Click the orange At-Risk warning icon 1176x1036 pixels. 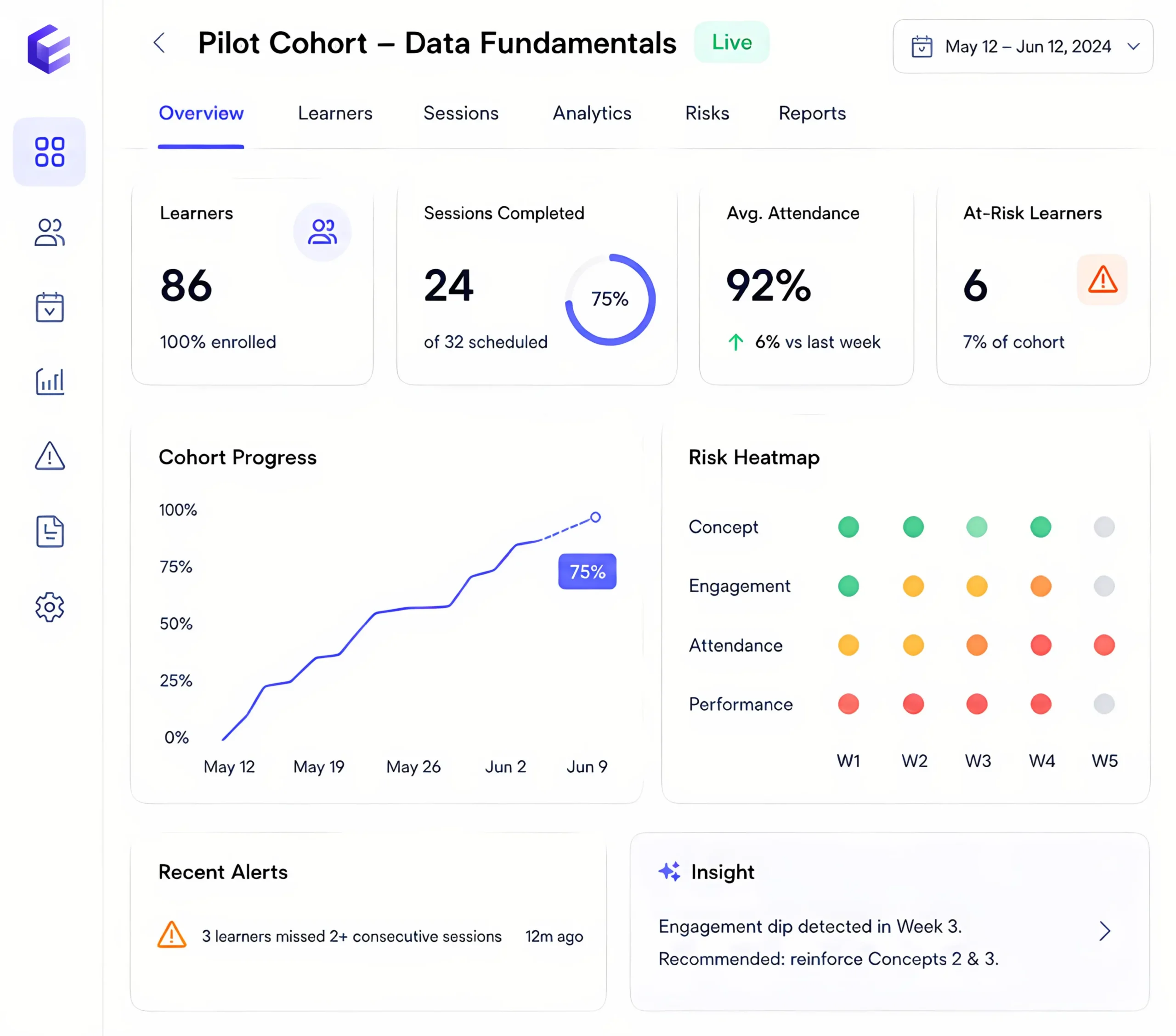(x=1102, y=280)
